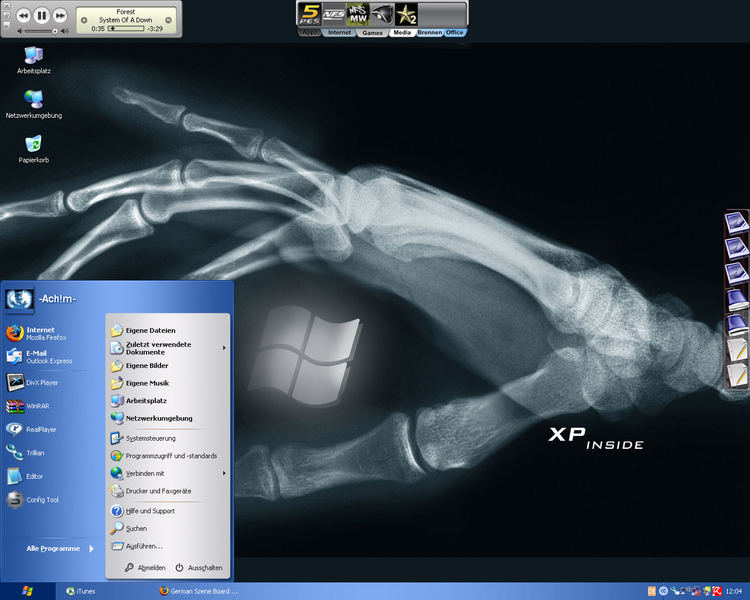Skip to the previous track in iTunes

point(23,16)
